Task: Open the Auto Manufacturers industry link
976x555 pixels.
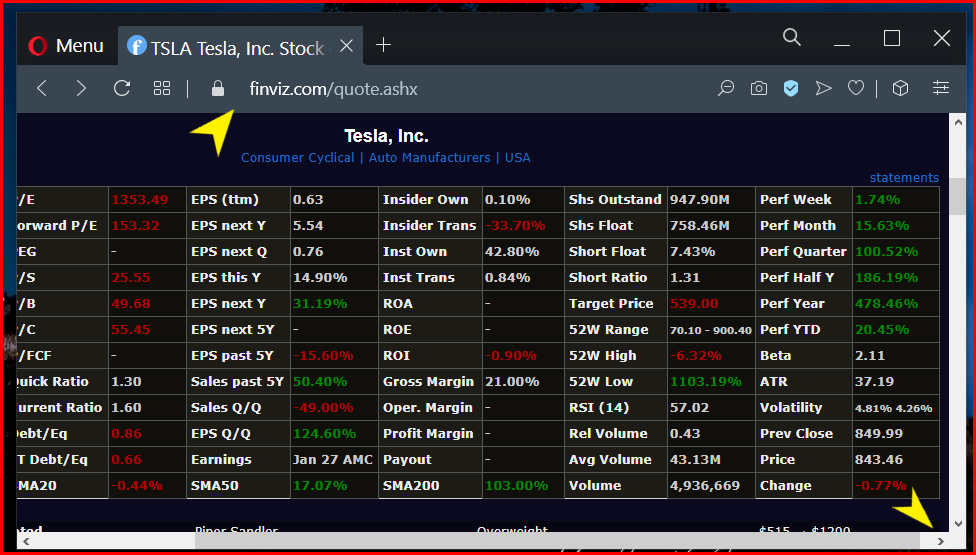Action: click(429, 157)
